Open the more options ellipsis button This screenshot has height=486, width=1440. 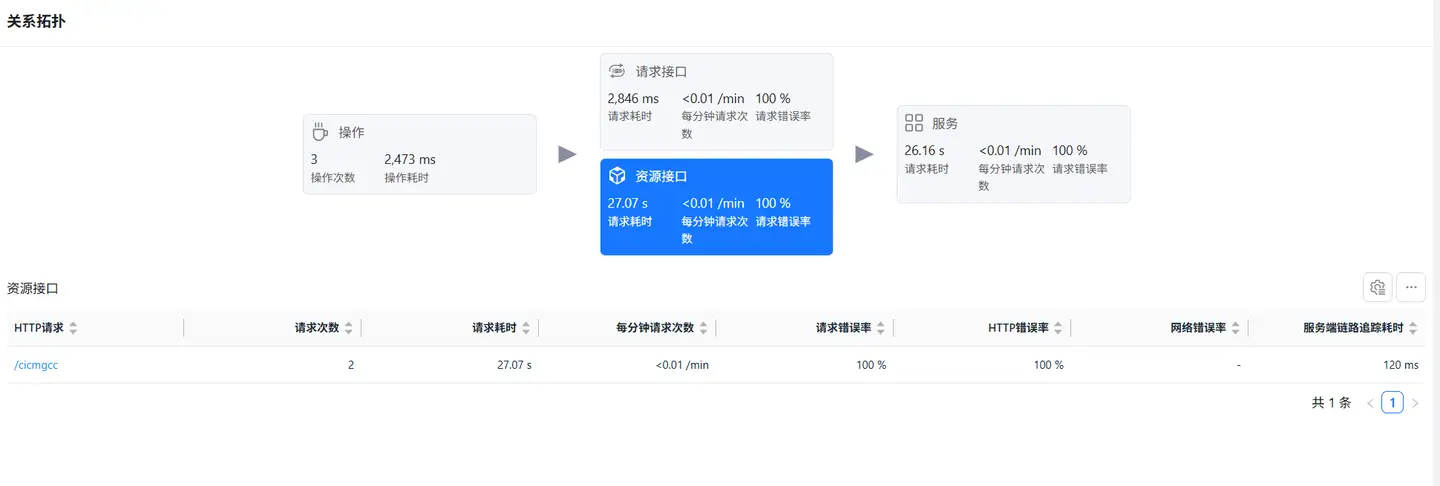coord(1411,287)
